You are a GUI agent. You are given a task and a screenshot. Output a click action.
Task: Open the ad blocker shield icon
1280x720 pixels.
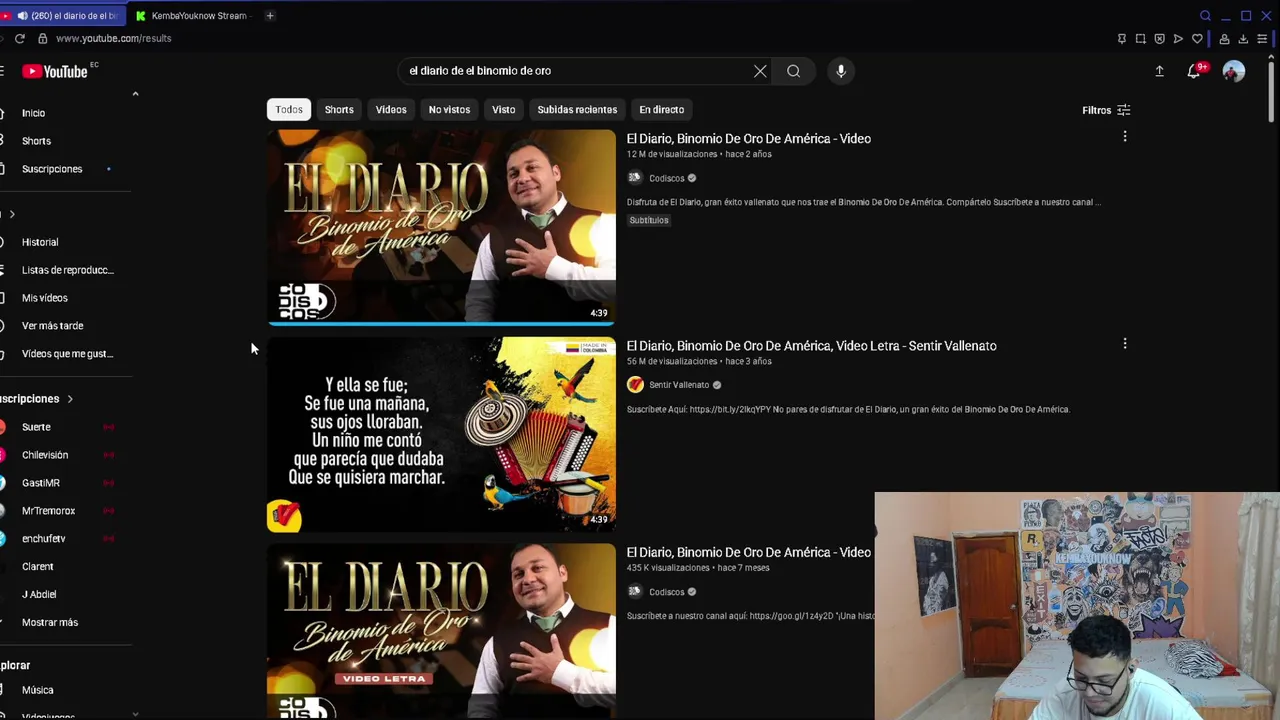pyautogui.click(x=1159, y=39)
